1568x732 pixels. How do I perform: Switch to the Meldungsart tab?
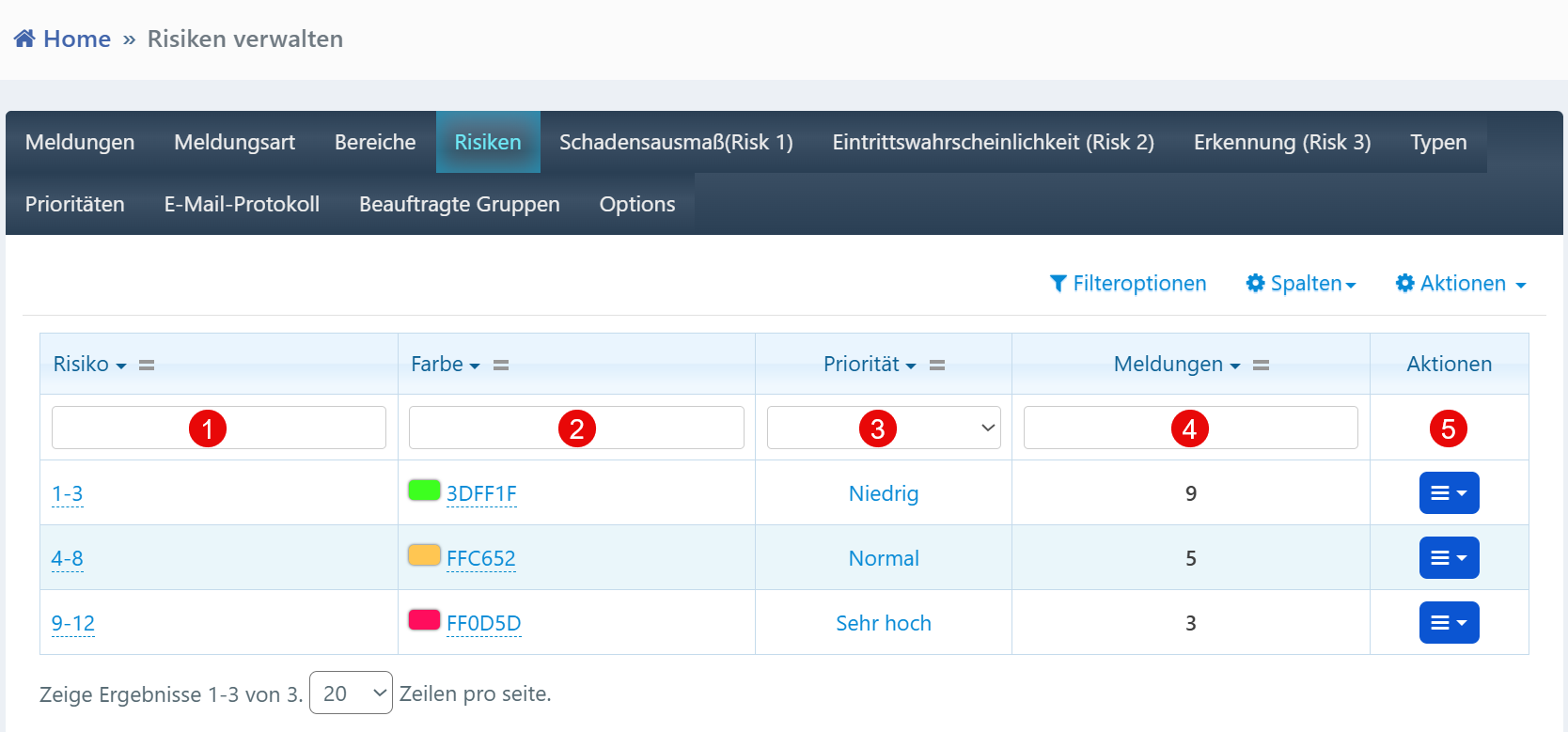click(234, 142)
